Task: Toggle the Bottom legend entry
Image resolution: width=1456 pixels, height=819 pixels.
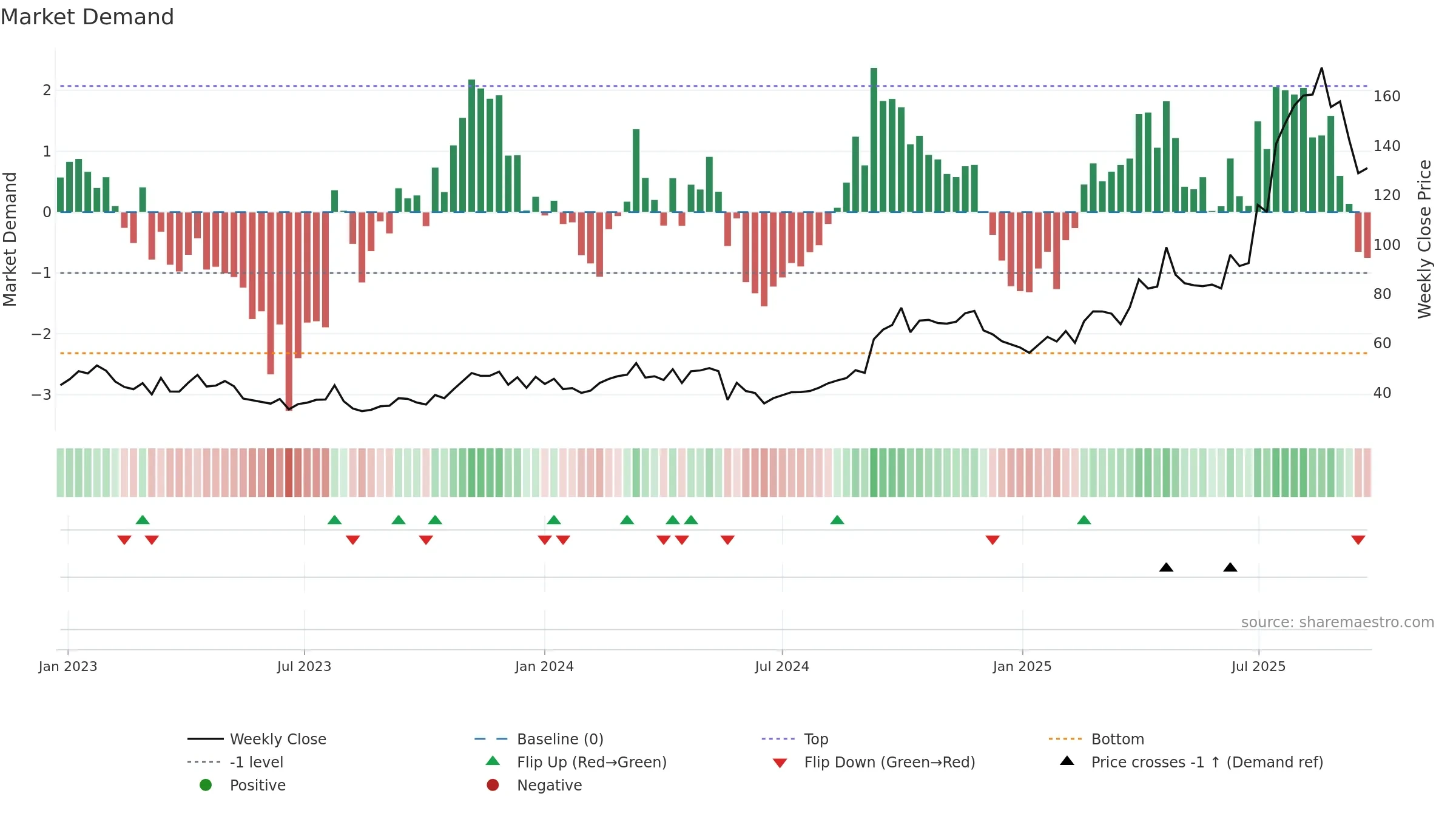Action: click(1096, 739)
